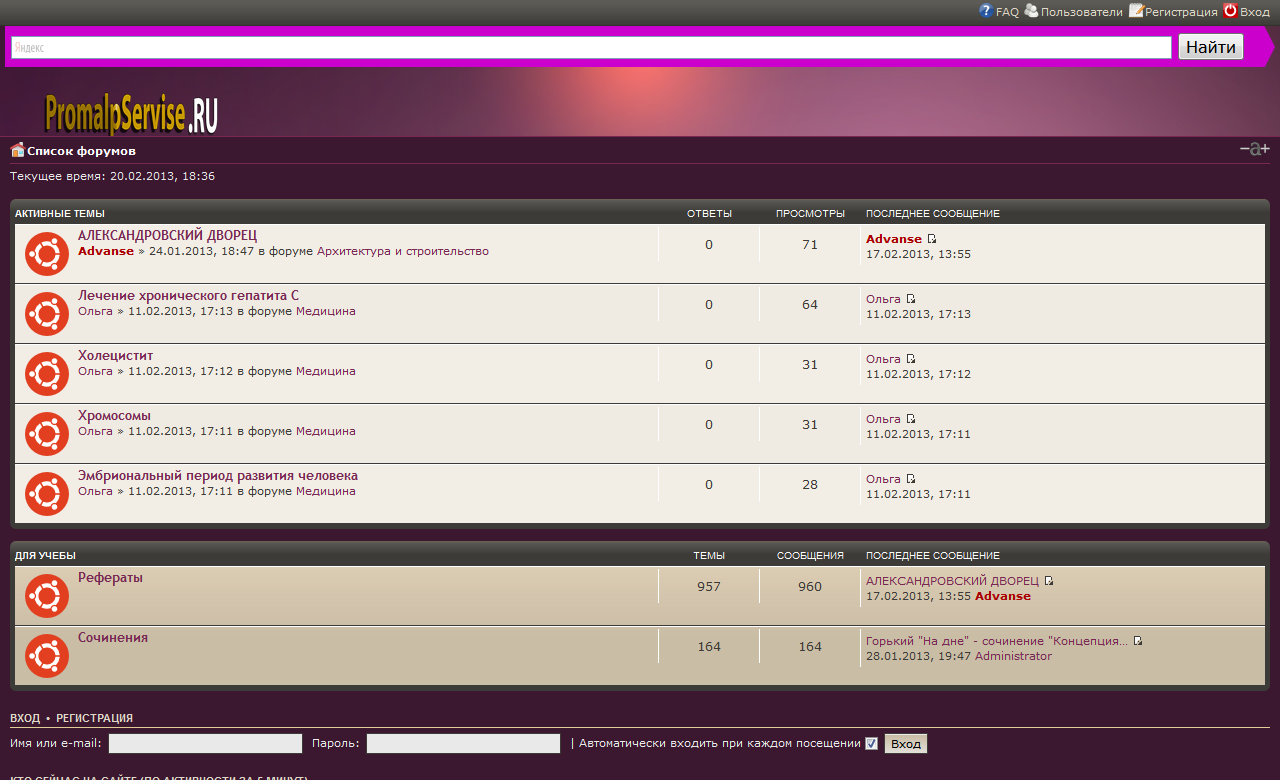1280x780 pixels.
Task: Click topic icon beside Лечение хронического гепатита С
Action: [x=46, y=314]
